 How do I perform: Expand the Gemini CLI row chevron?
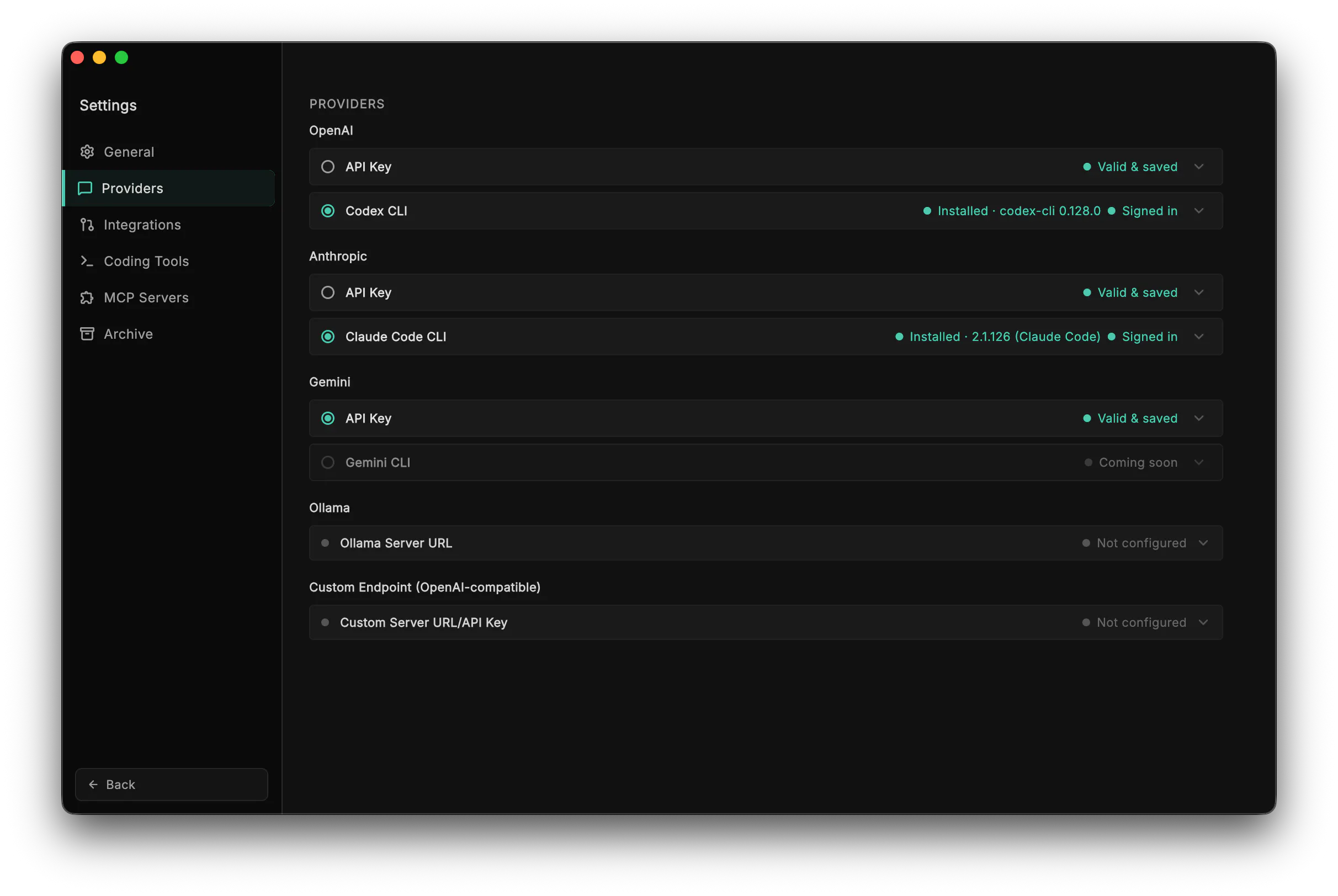coord(1199,462)
